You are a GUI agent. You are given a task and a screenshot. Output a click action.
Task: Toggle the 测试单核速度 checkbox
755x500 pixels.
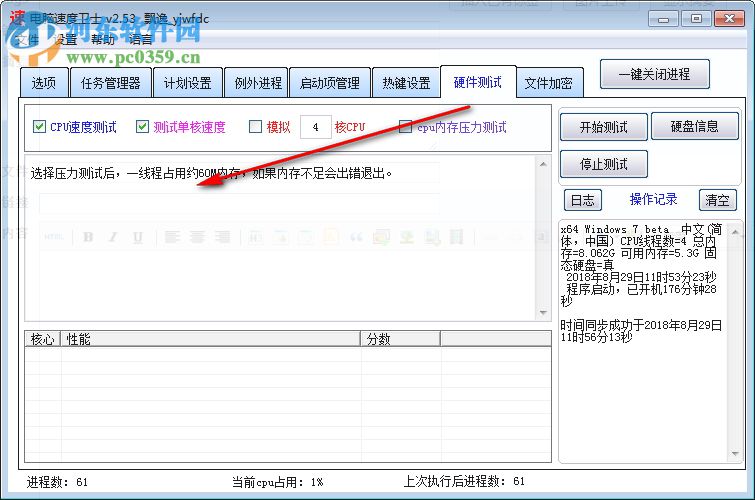tap(143, 127)
